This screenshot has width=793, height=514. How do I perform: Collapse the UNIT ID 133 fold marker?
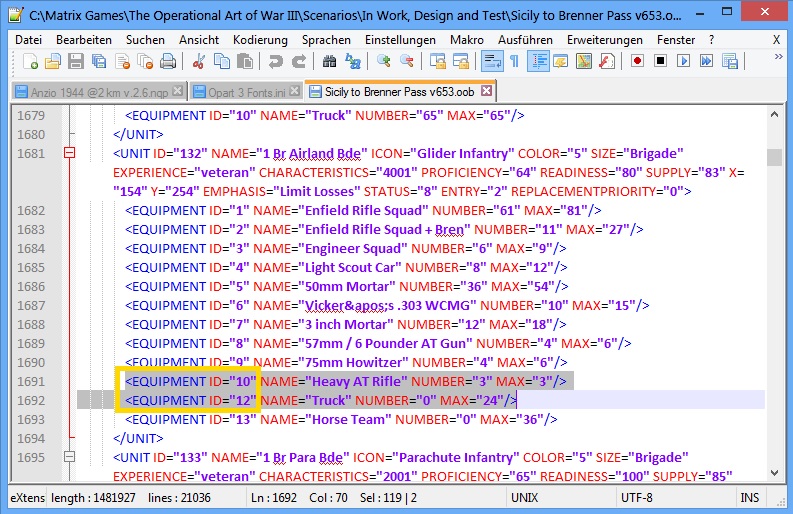pyautogui.click(x=69, y=457)
